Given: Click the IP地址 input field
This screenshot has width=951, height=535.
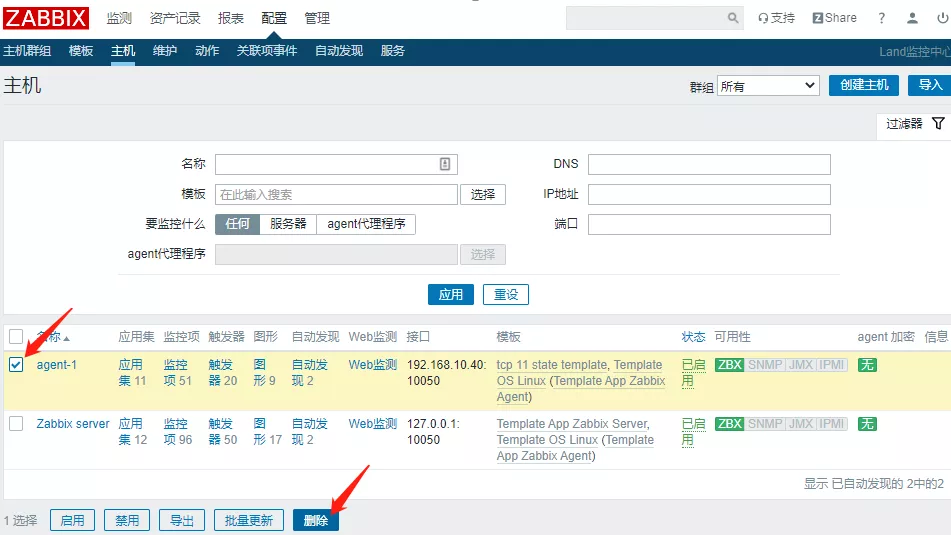Looking at the screenshot, I should (709, 194).
